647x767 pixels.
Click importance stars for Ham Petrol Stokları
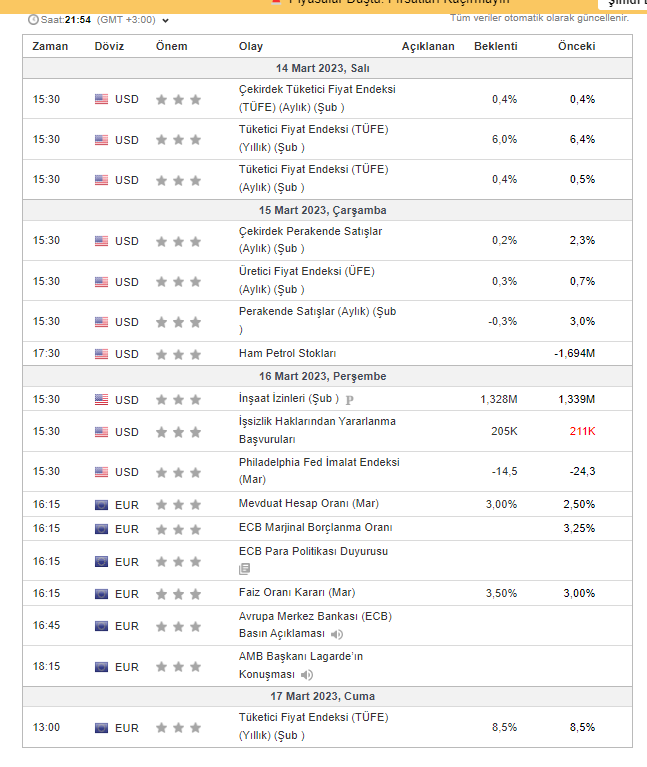pos(179,354)
